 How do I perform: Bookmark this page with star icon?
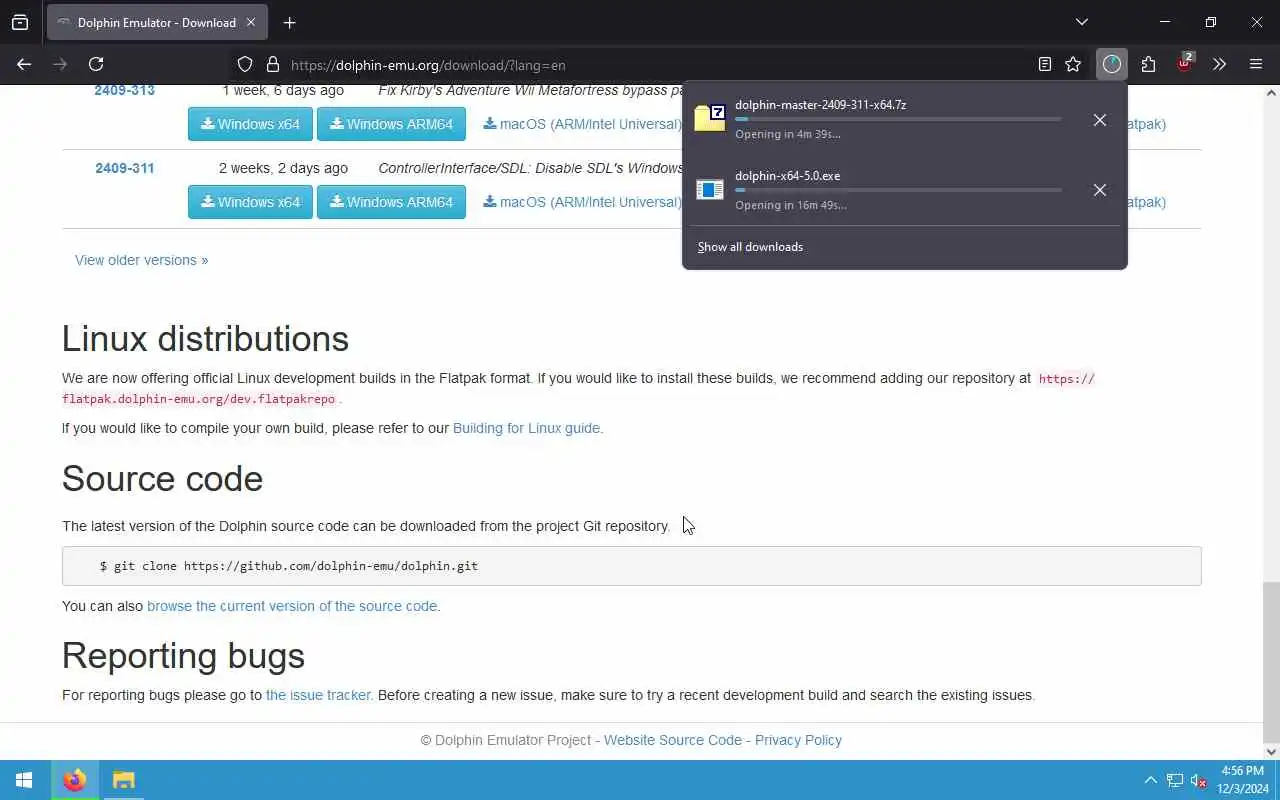[1073, 64]
